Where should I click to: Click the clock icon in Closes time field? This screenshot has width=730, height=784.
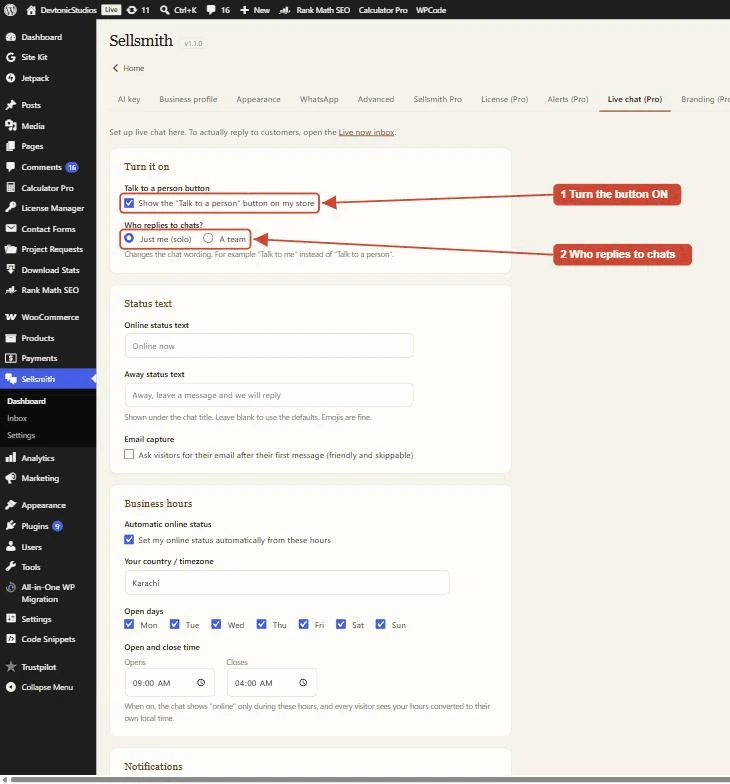pyautogui.click(x=303, y=682)
